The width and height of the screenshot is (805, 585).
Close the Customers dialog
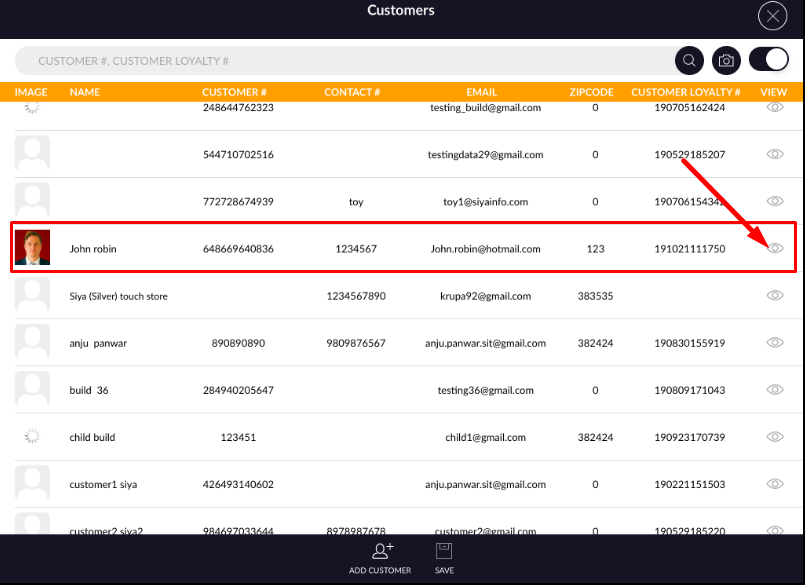click(x=772, y=16)
